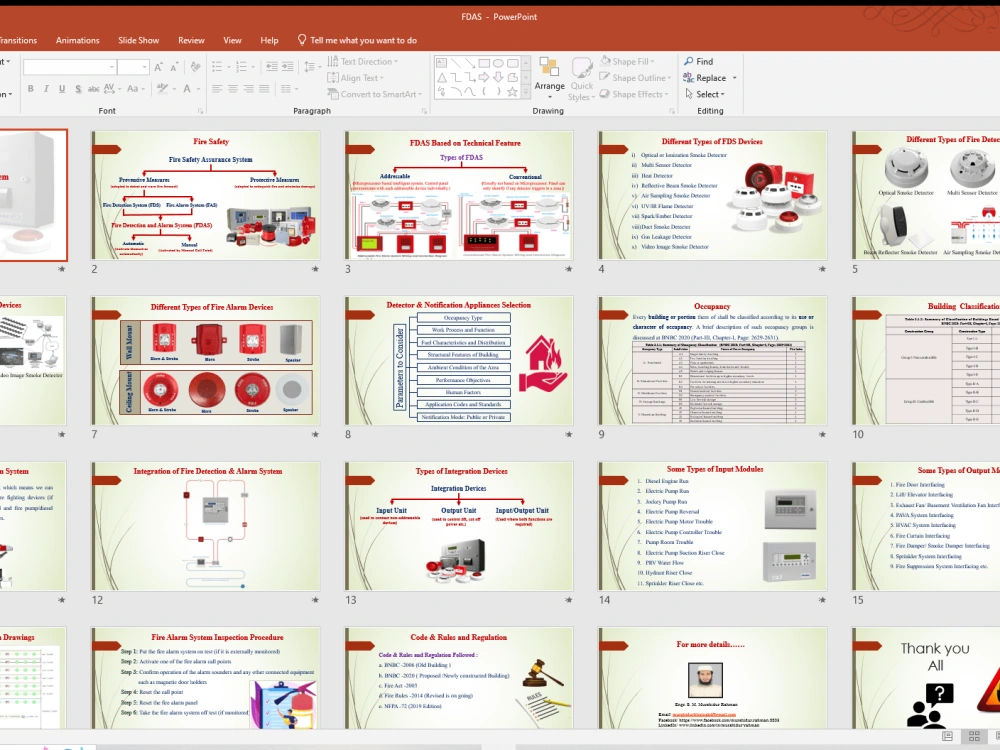Switch to Slide Sorter view icon
1000x750 pixels.
click(974, 736)
